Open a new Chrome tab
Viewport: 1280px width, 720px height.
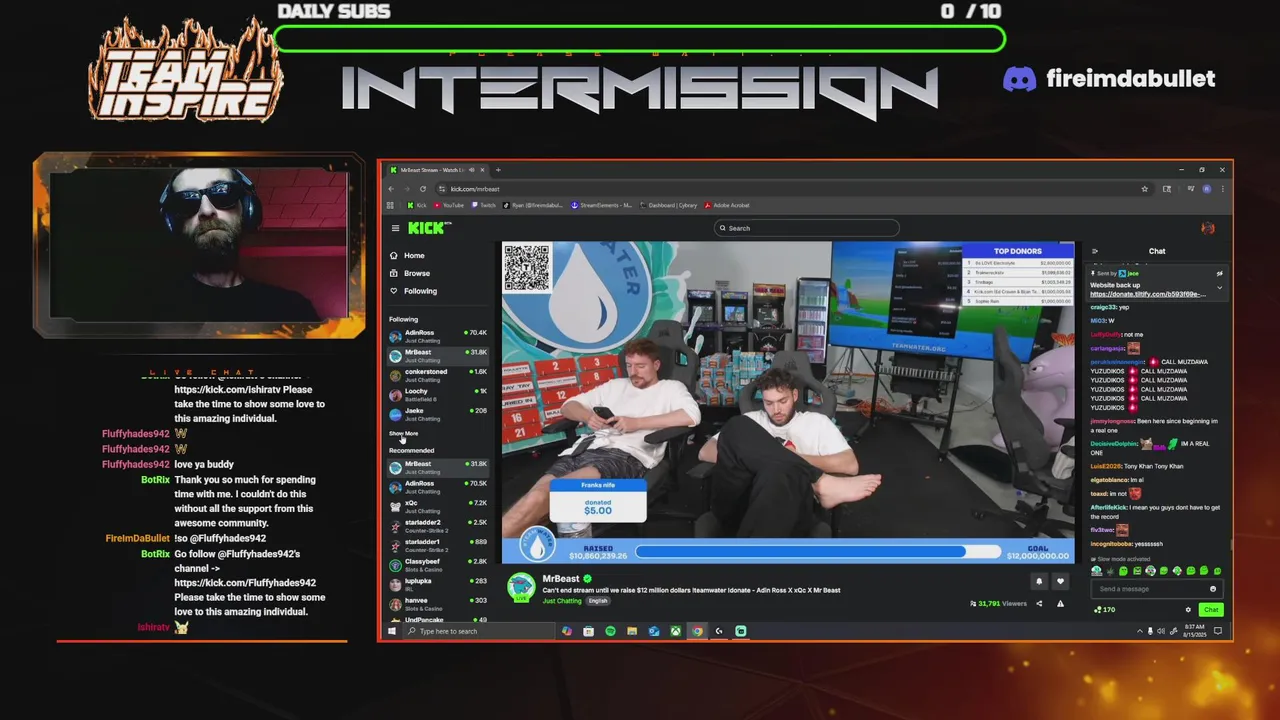[x=498, y=170]
